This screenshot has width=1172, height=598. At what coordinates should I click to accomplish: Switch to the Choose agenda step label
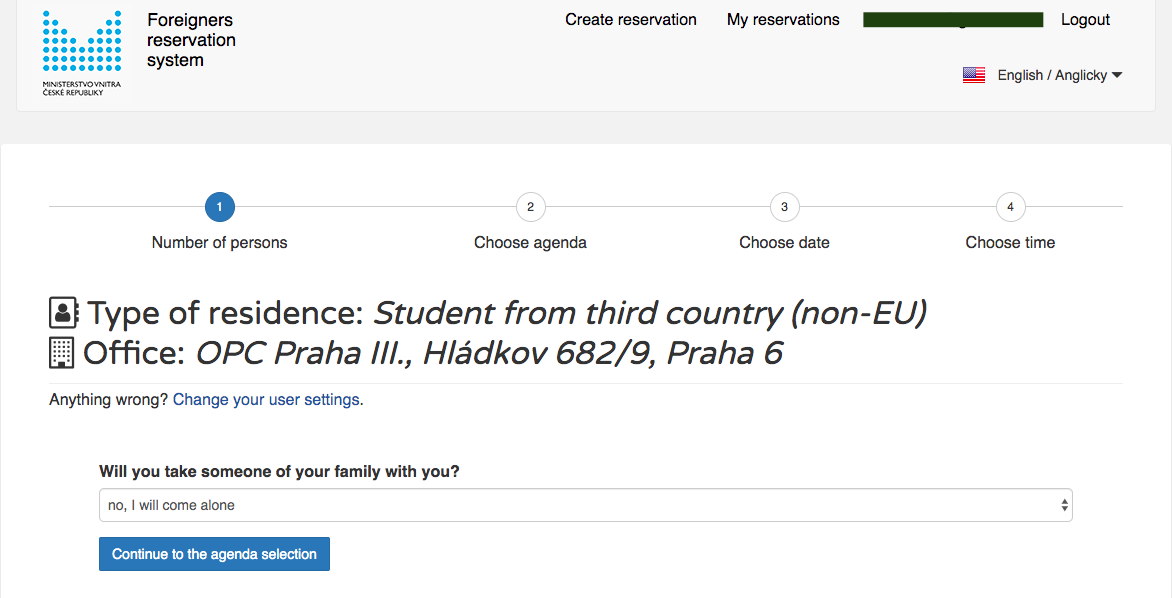click(x=530, y=242)
